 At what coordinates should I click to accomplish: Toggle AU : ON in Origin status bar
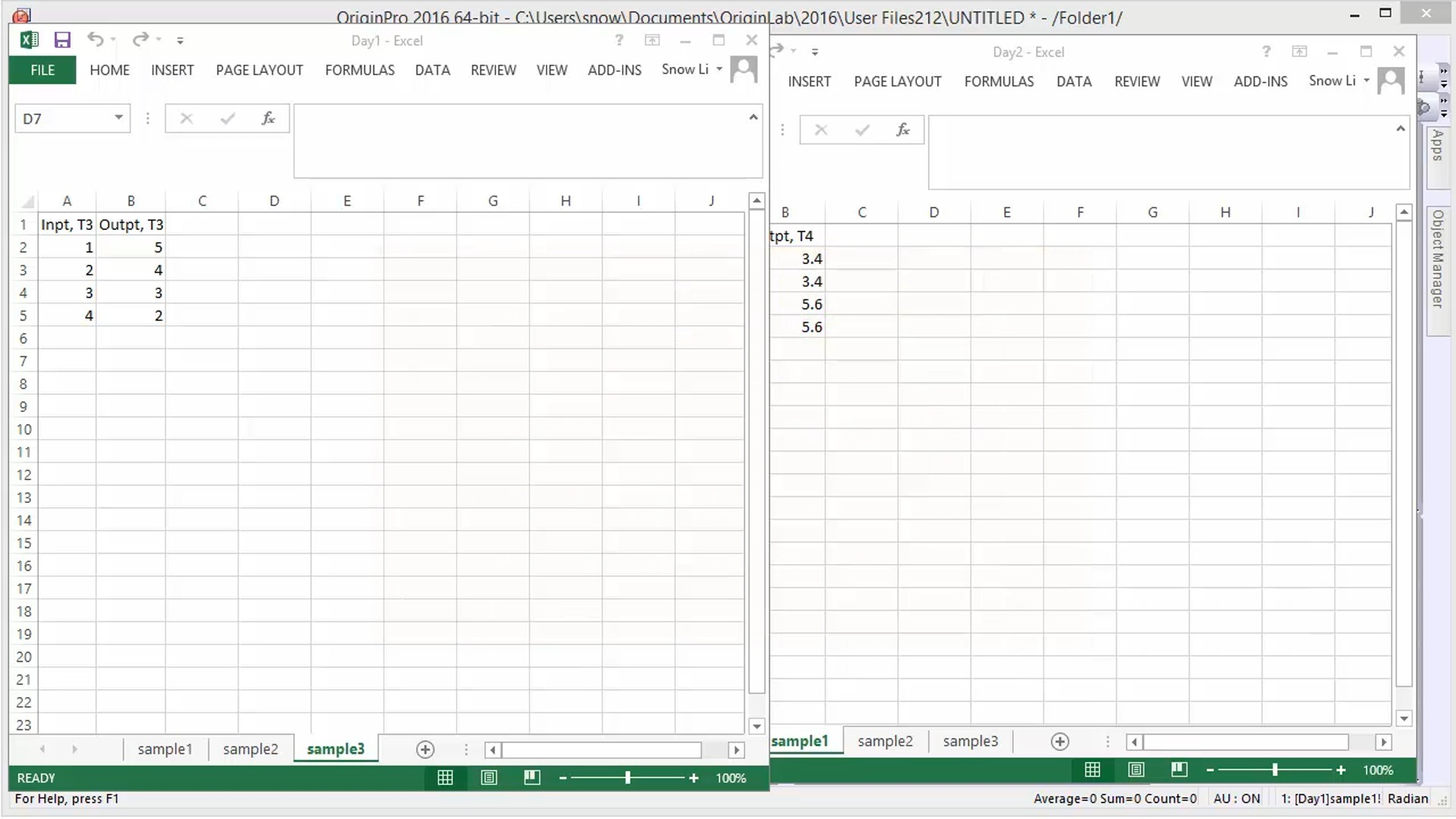[x=1237, y=799]
